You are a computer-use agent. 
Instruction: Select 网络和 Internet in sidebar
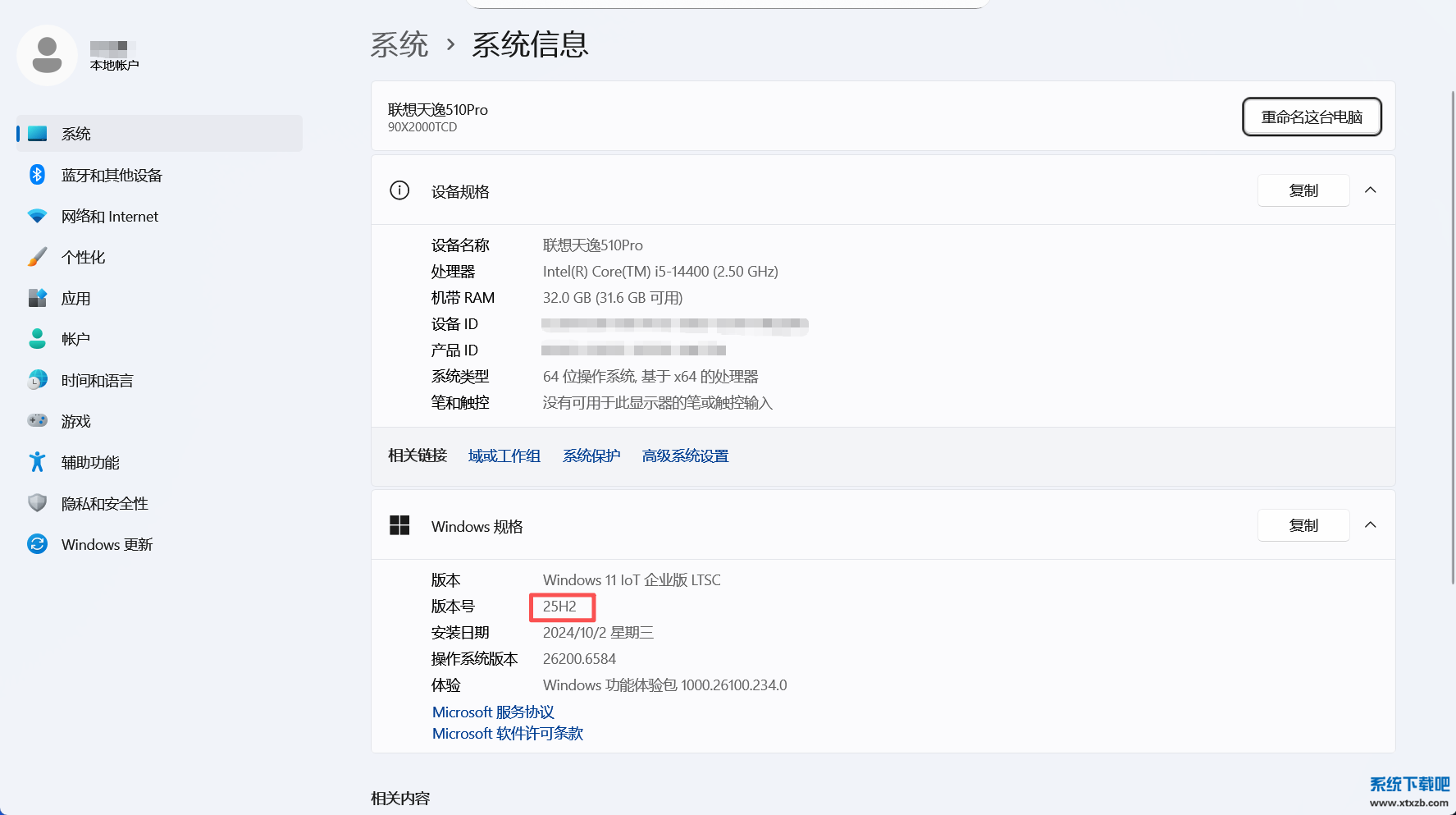click(109, 216)
